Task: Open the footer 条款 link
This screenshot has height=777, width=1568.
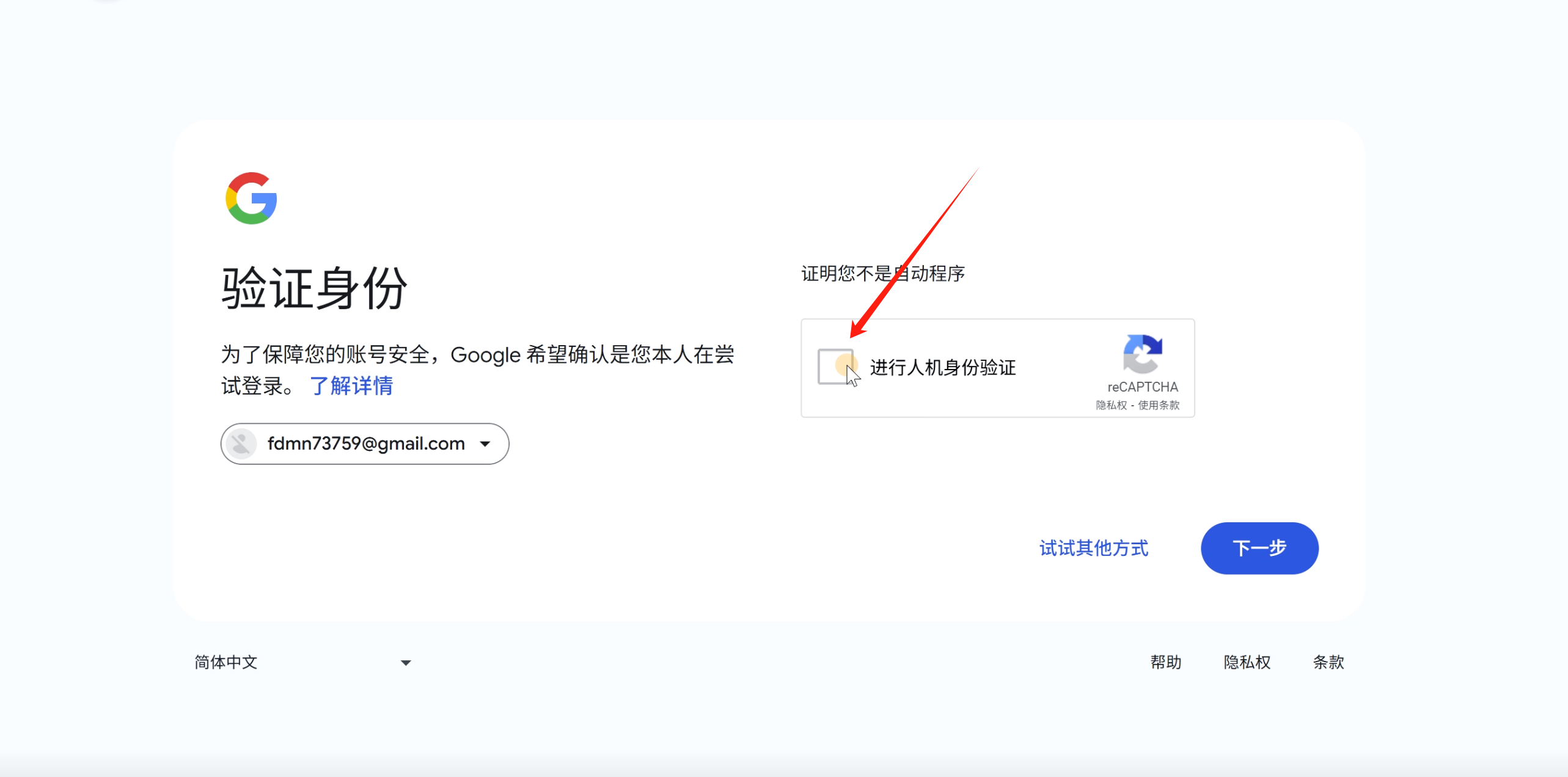Action: (1328, 662)
